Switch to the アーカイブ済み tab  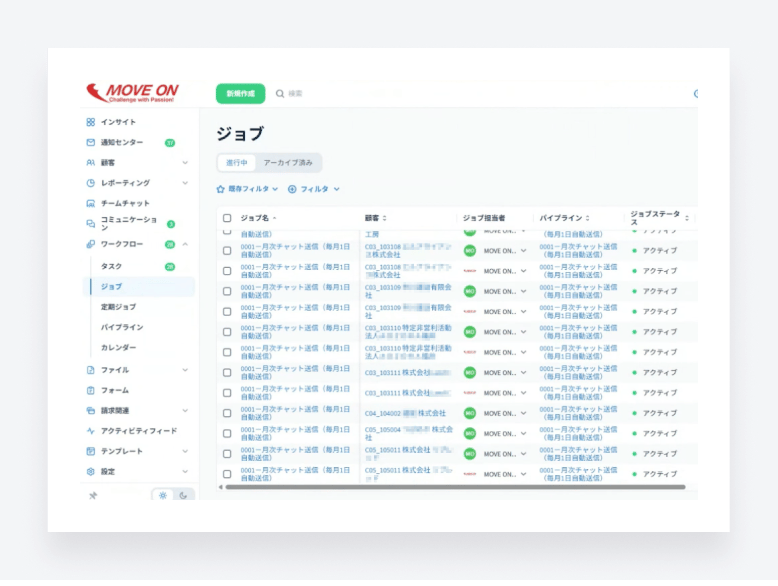tap(288, 163)
